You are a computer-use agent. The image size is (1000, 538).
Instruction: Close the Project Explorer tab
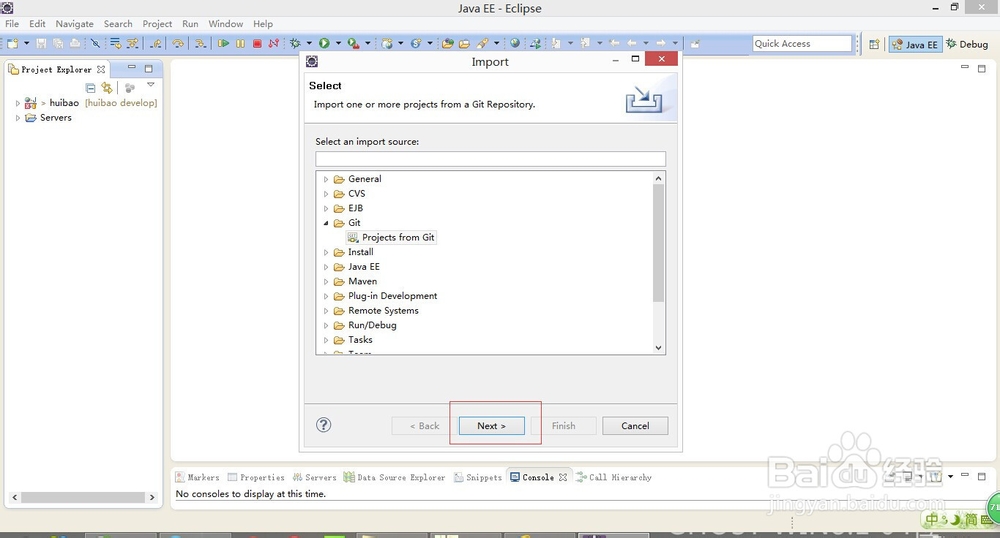pyautogui.click(x=101, y=69)
